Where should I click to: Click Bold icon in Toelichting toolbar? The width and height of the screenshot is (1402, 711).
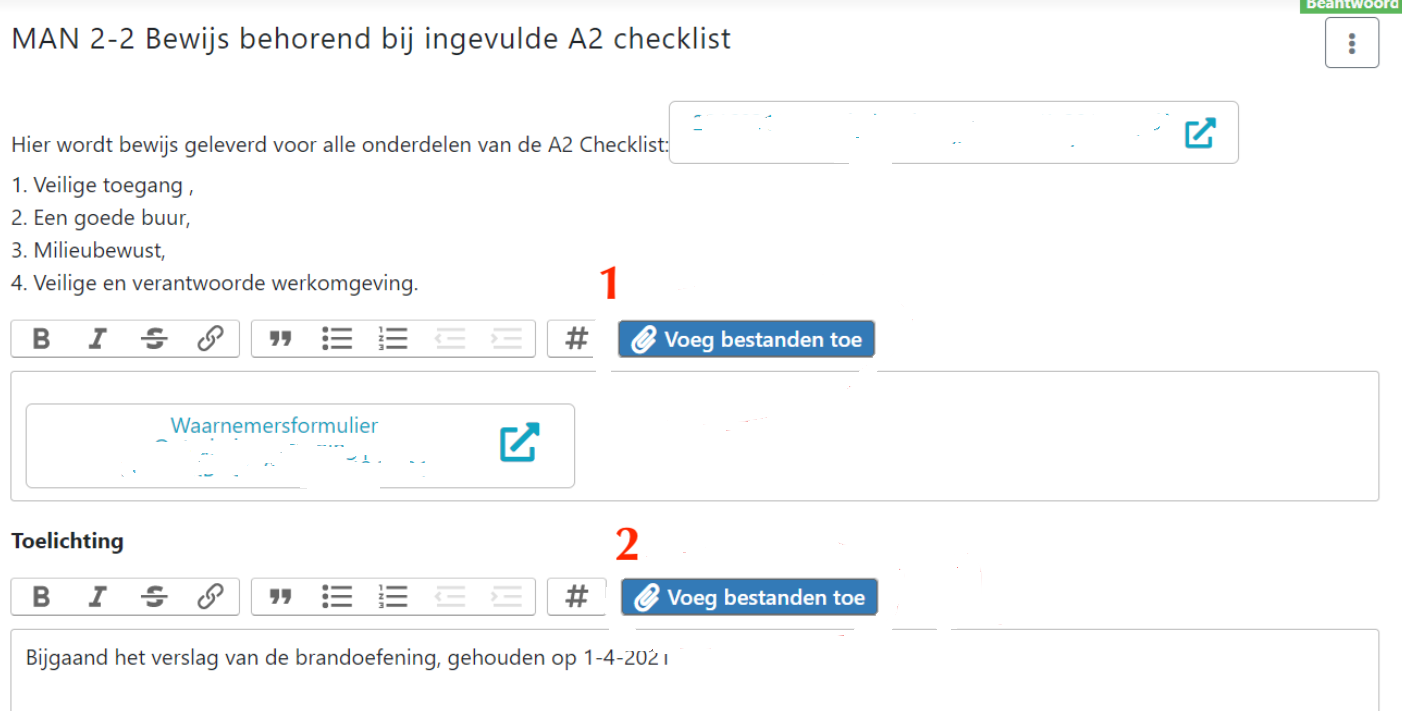tap(41, 597)
